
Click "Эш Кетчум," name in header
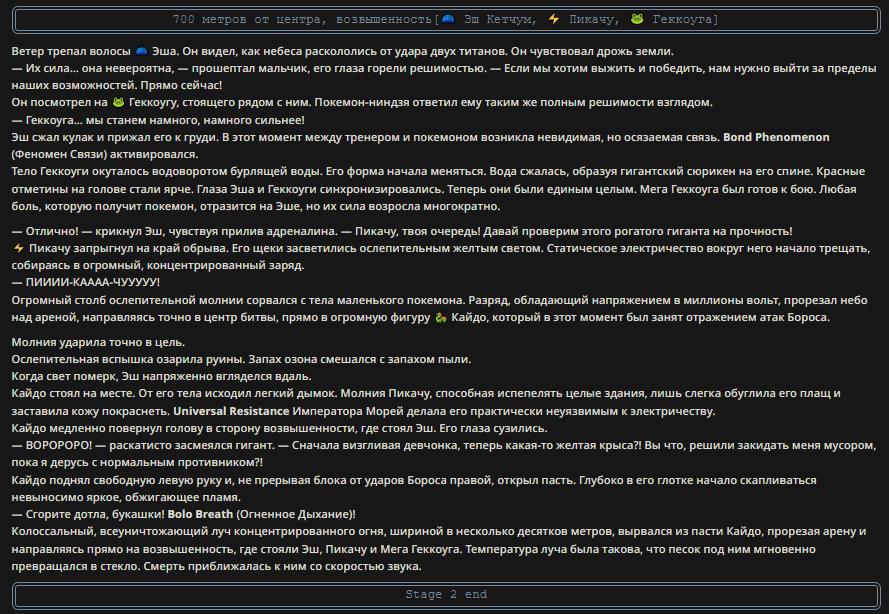(500, 20)
